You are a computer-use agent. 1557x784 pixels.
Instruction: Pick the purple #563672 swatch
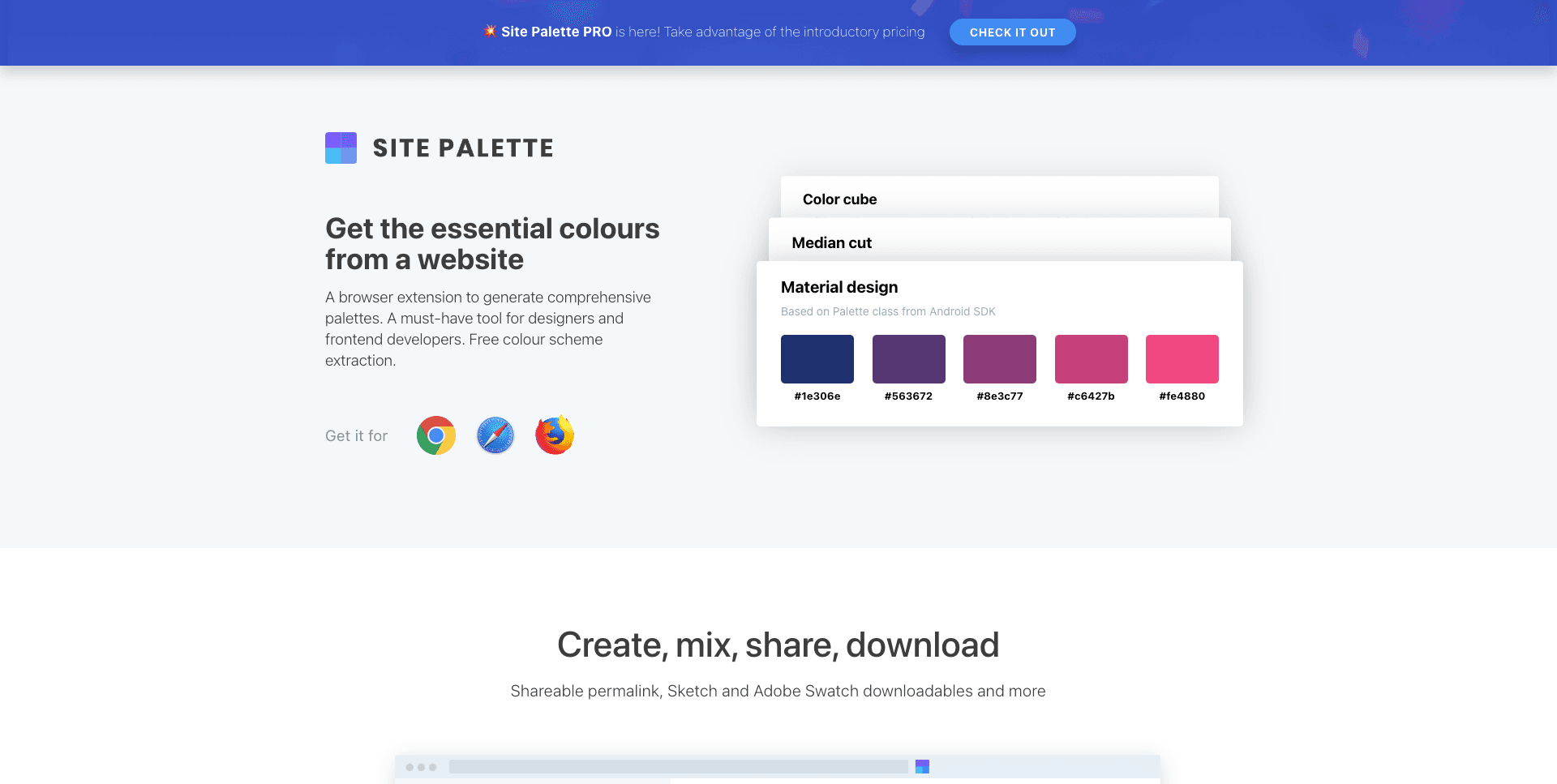(x=909, y=359)
